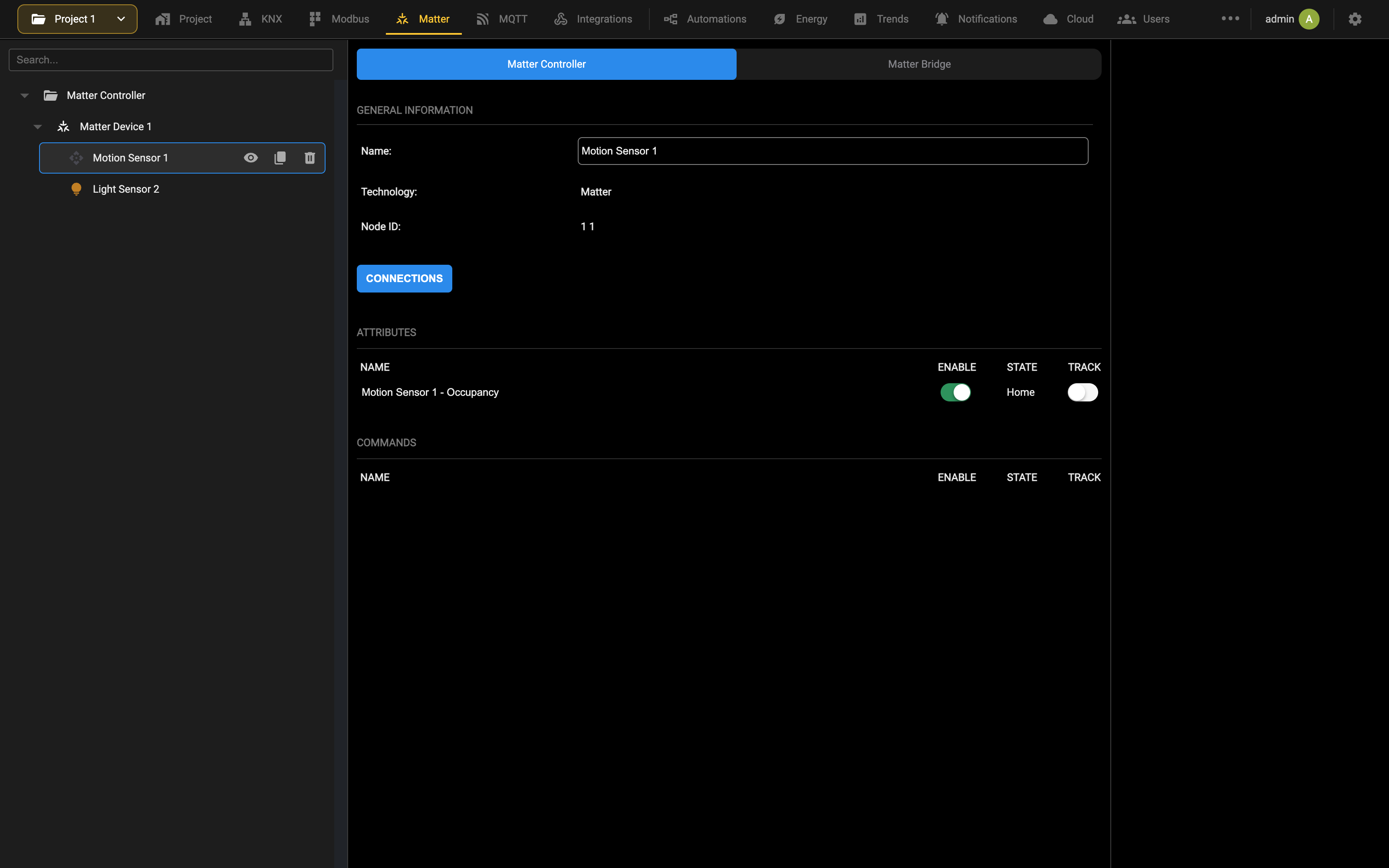Screen dimensions: 1389x868
Task: Click the Matter star icon in top nav
Action: click(x=402, y=19)
